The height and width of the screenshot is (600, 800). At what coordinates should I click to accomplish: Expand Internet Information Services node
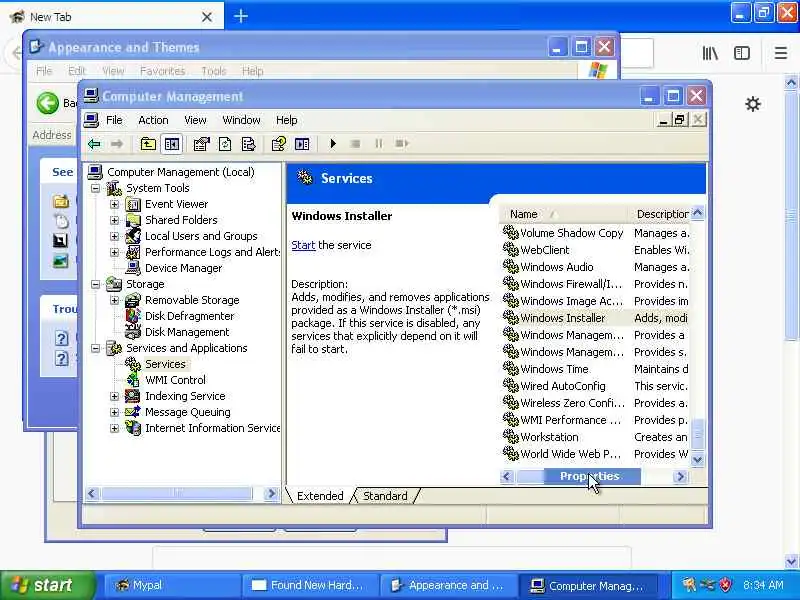(x=114, y=429)
